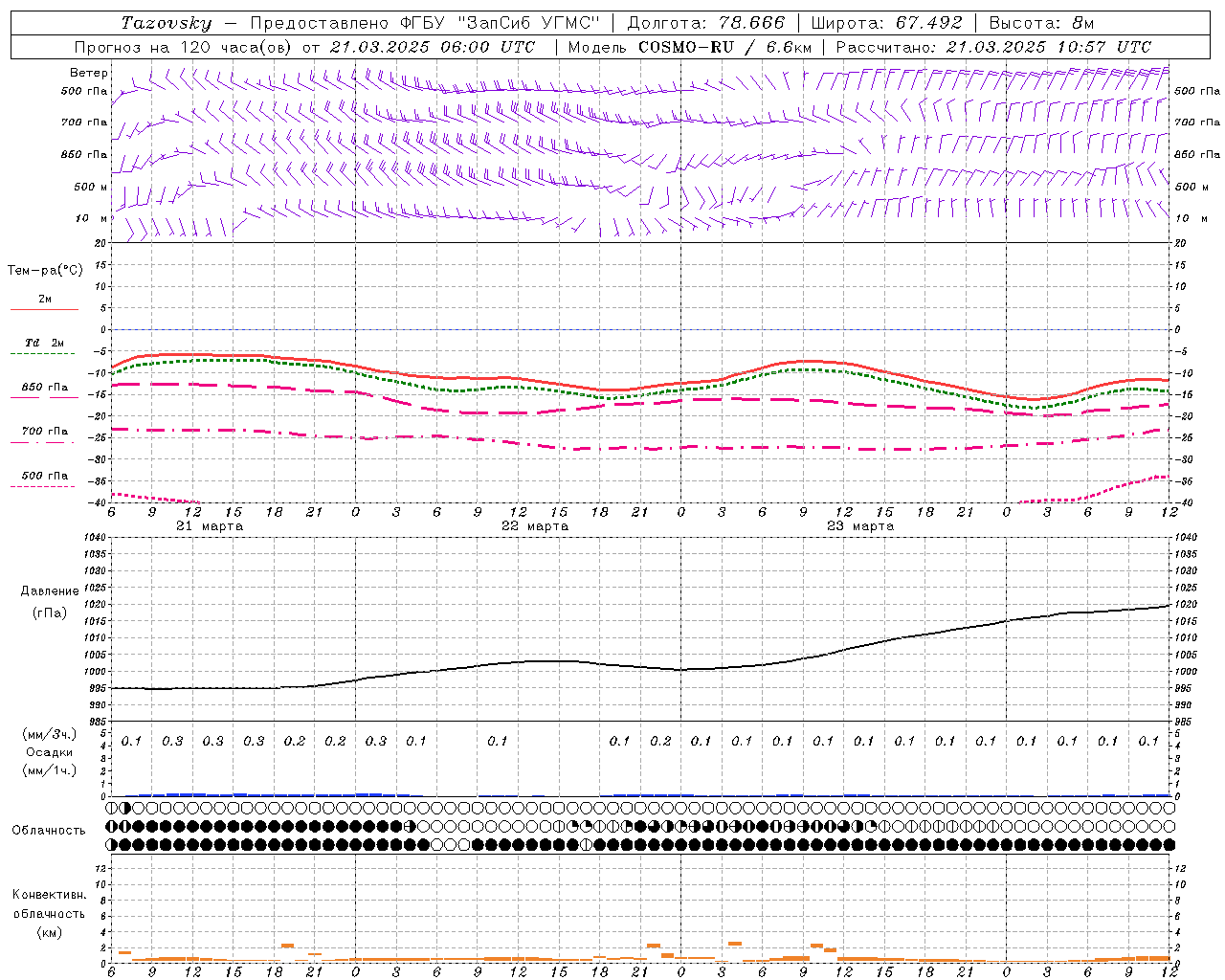Click the "Широта: 67.492" latitude value
Screen dimensions: 1225x980
tap(886, 23)
